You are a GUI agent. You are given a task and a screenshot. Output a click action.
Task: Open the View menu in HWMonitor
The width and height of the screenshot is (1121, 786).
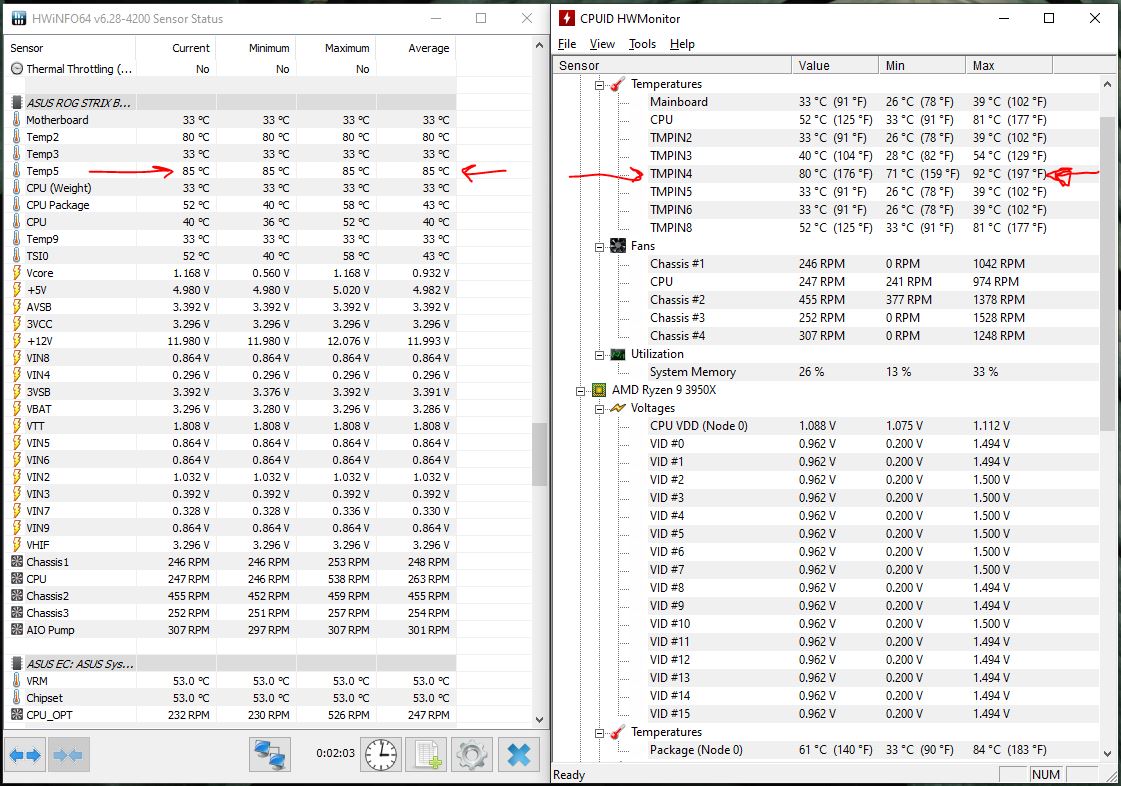(602, 44)
